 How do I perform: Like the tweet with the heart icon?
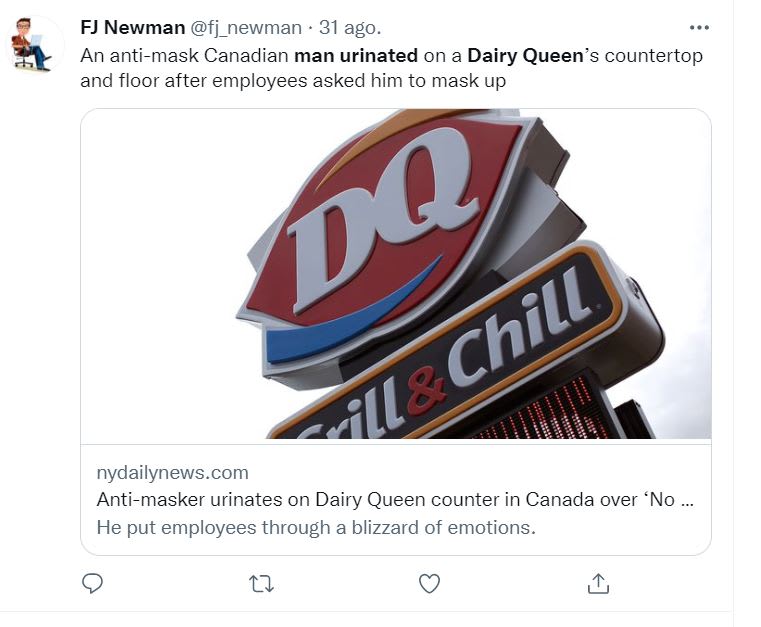429,583
